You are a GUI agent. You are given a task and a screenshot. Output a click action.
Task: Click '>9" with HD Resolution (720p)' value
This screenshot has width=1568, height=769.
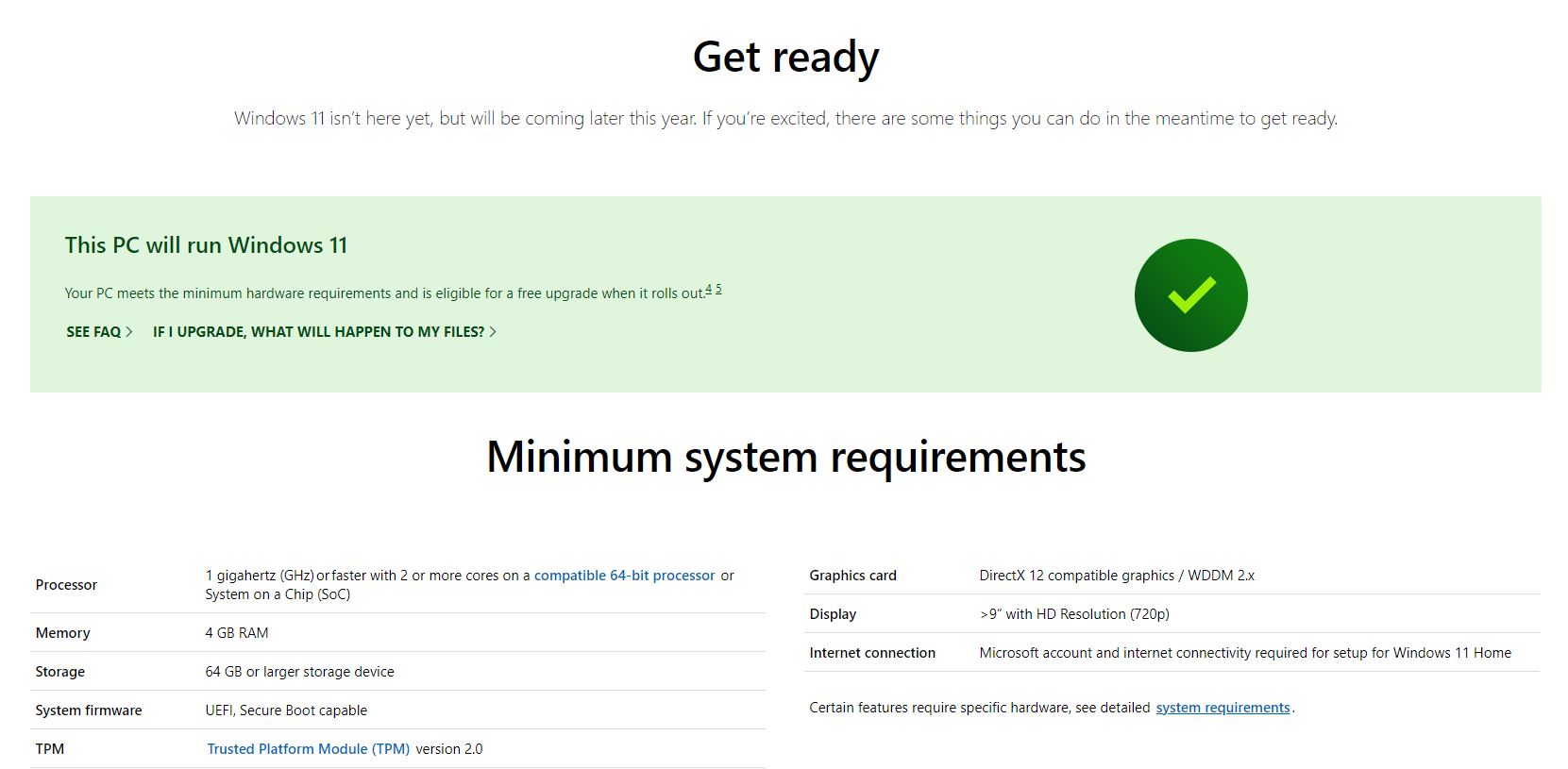[1074, 614]
